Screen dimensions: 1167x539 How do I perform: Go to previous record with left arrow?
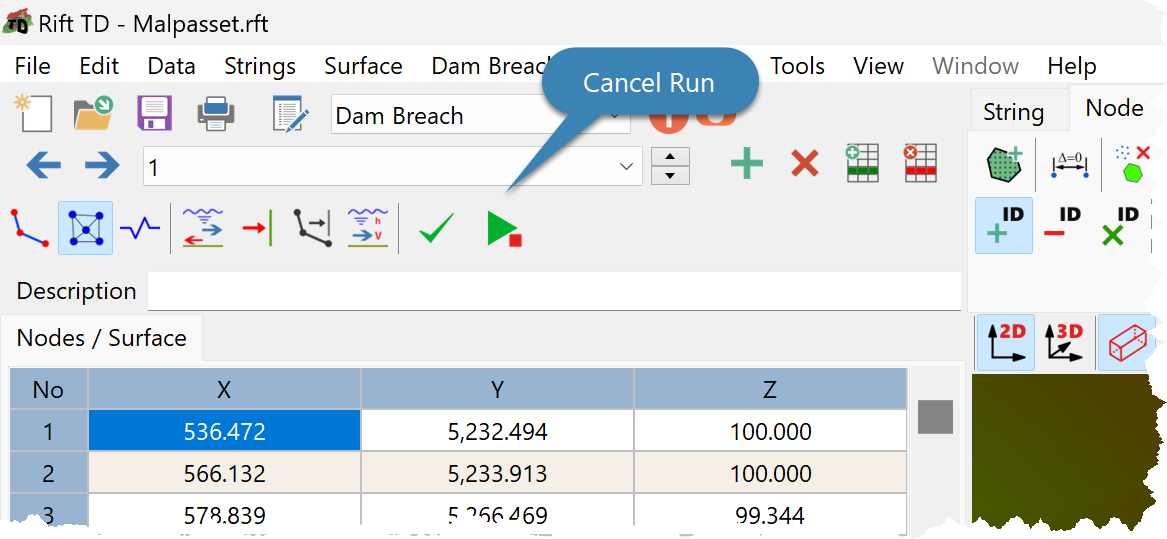pos(43,165)
